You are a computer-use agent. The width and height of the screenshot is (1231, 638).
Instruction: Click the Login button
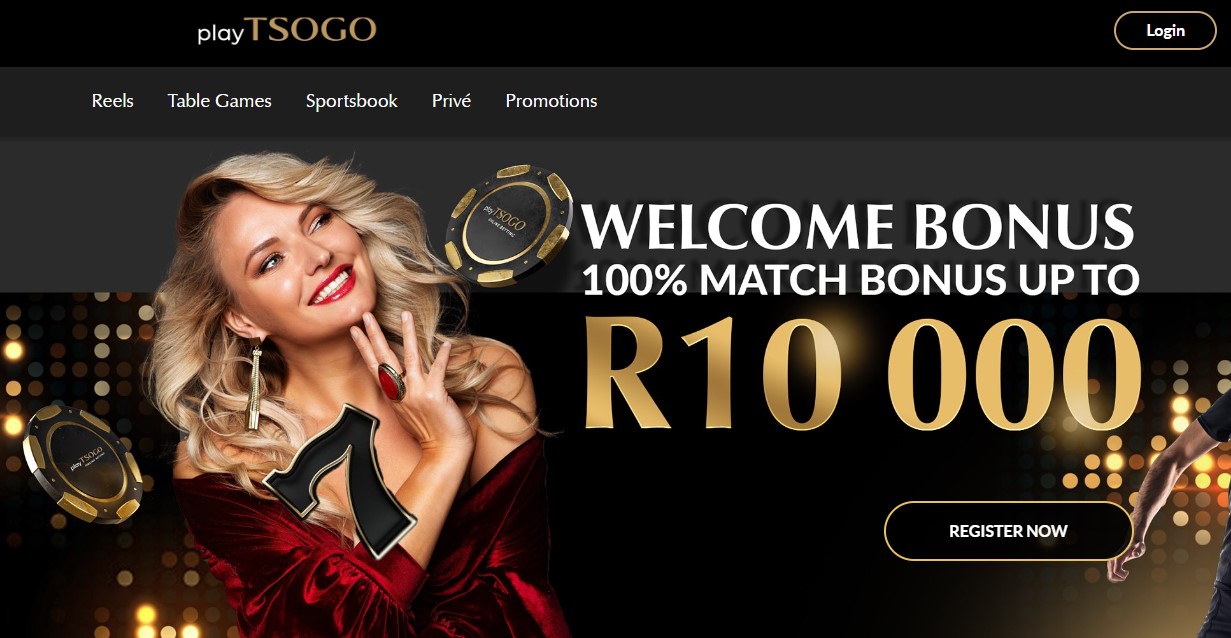coord(1165,30)
